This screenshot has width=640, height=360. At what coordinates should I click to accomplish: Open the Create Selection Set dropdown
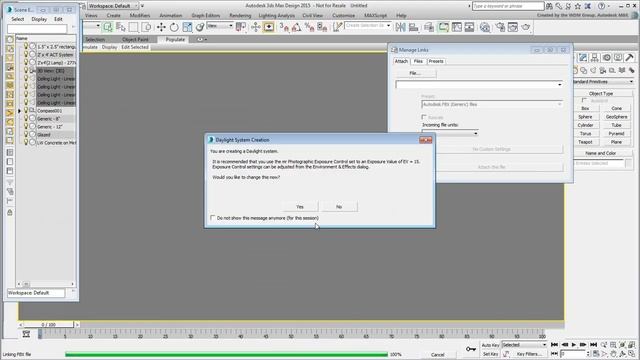367,26
